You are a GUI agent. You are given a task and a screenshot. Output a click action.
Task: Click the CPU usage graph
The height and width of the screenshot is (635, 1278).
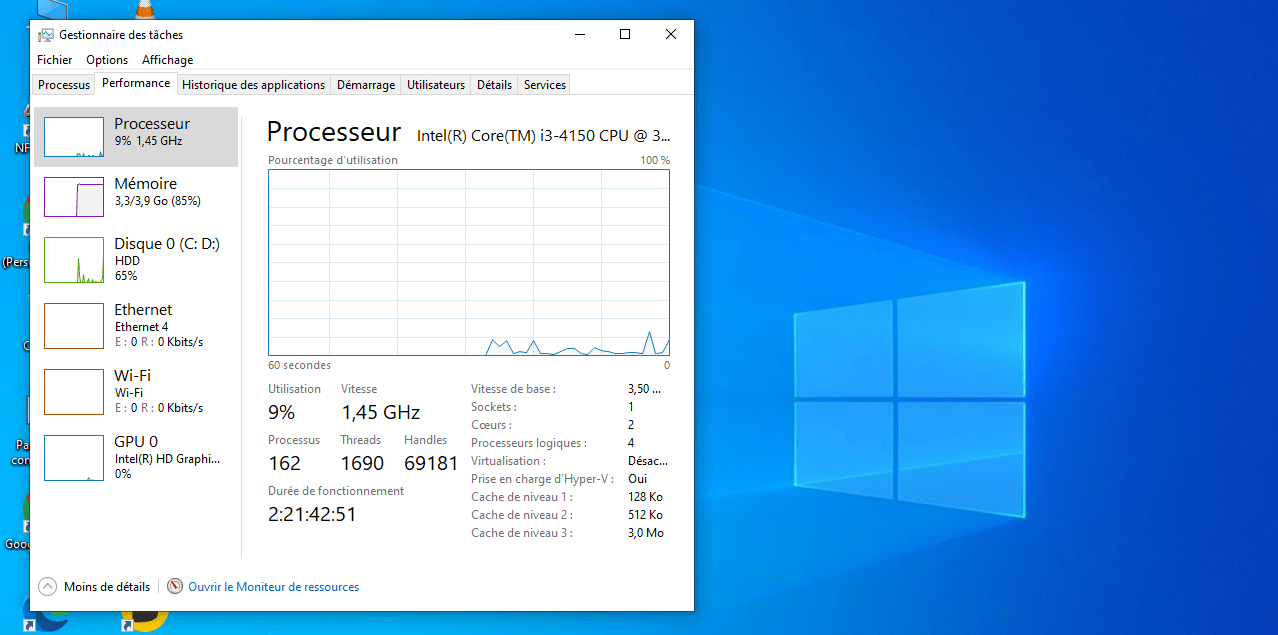(469, 263)
